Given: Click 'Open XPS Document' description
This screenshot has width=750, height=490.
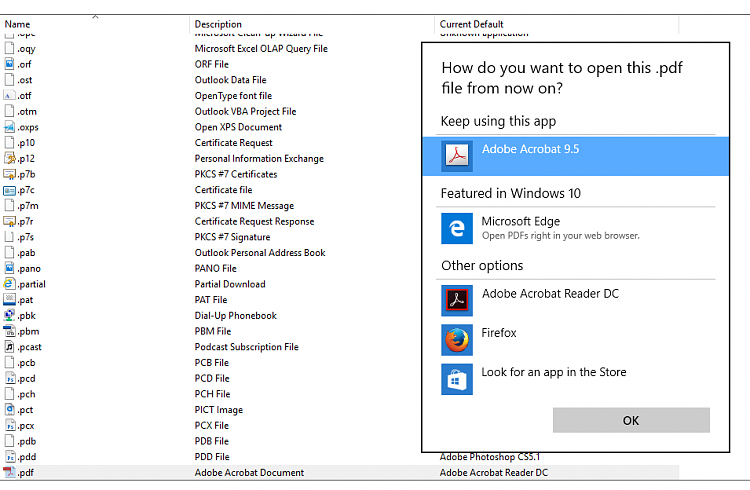Looking at the screenshot, I should coord(238,127).
